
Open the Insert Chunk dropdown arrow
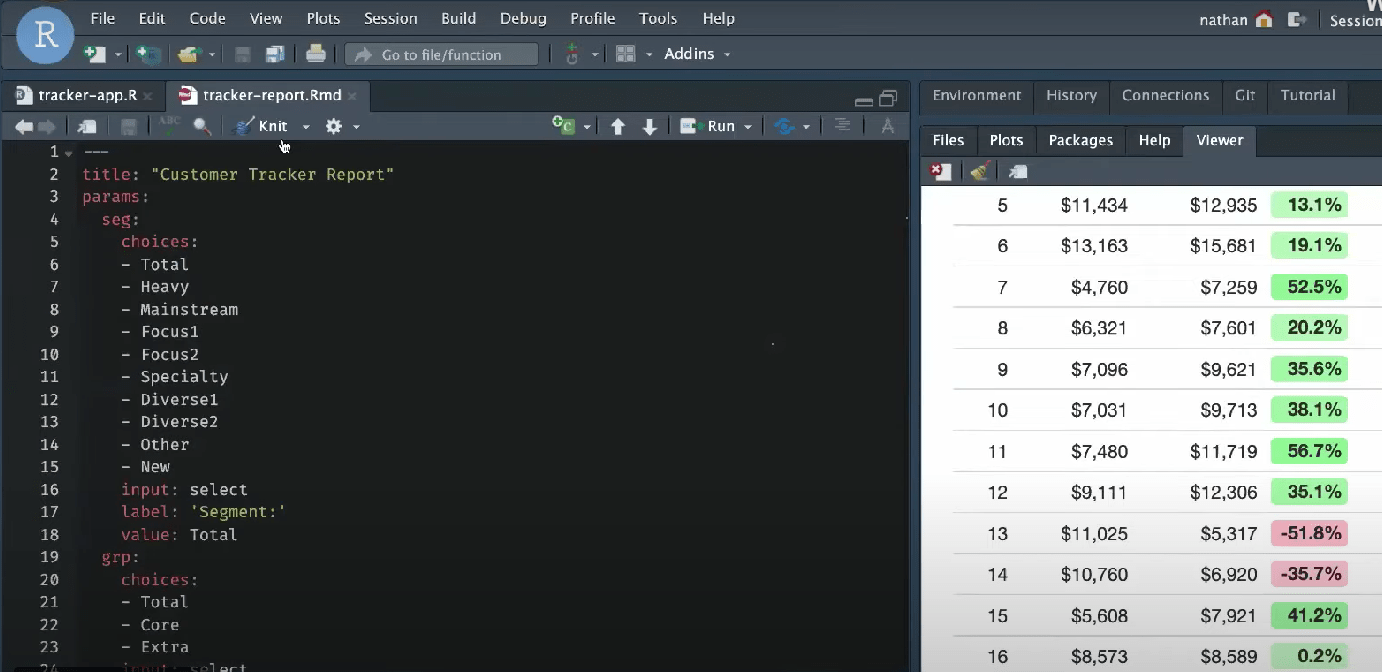point(587,127)
